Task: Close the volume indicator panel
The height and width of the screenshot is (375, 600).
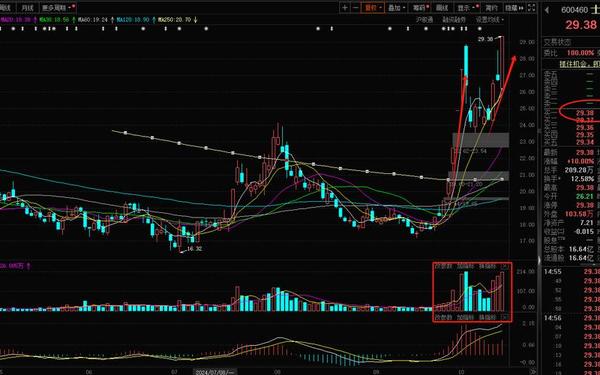Action: point(506,266)
